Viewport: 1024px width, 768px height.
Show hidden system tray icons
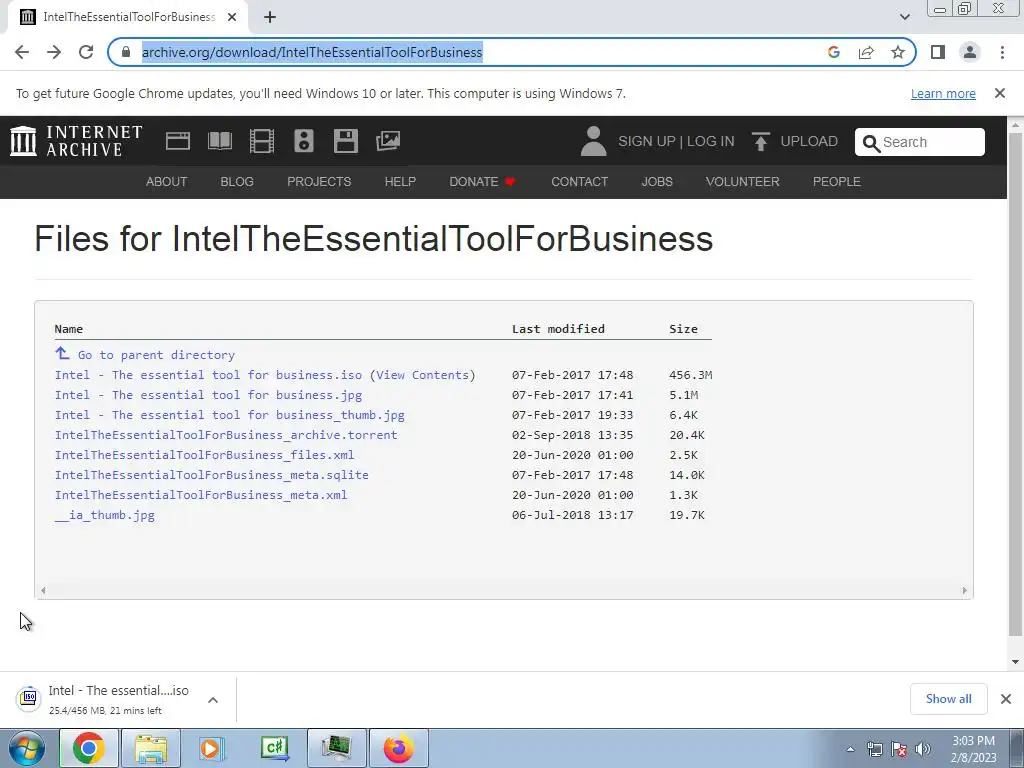[850, 749]
